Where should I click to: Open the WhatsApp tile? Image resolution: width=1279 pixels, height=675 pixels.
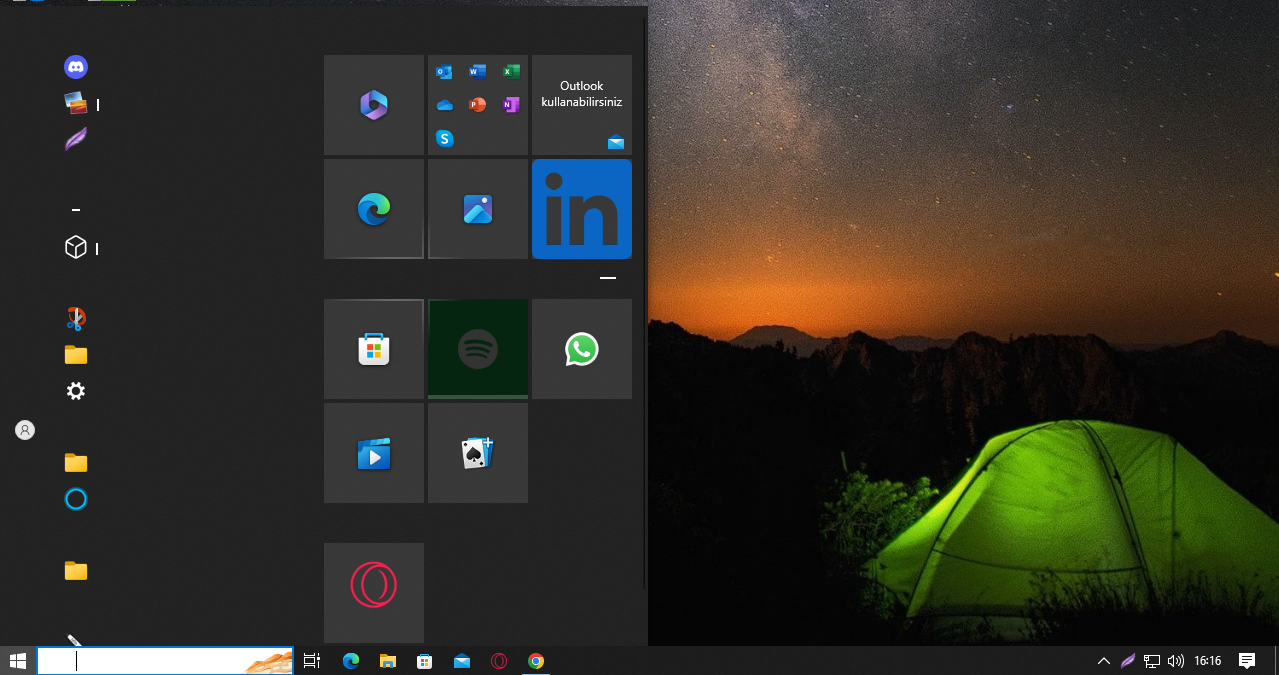coord(582,349)
